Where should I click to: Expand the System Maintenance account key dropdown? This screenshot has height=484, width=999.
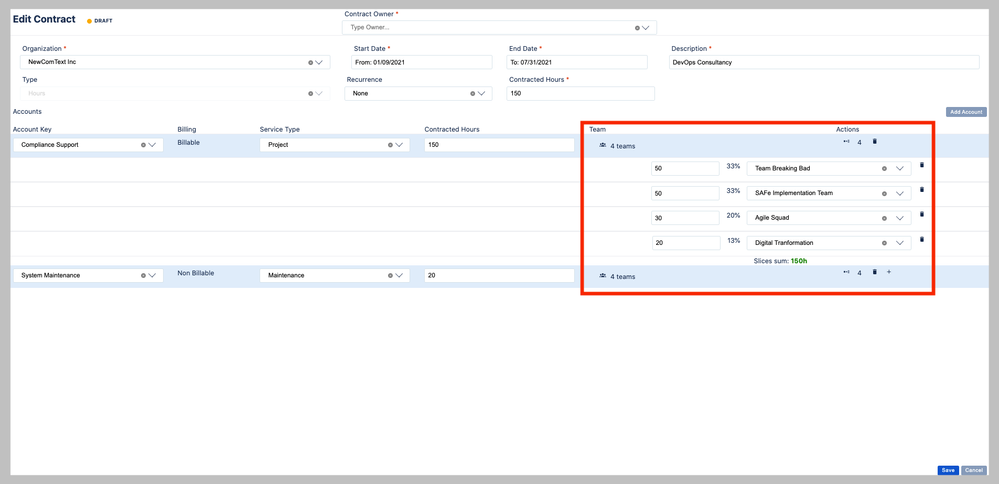click(152, 276)
